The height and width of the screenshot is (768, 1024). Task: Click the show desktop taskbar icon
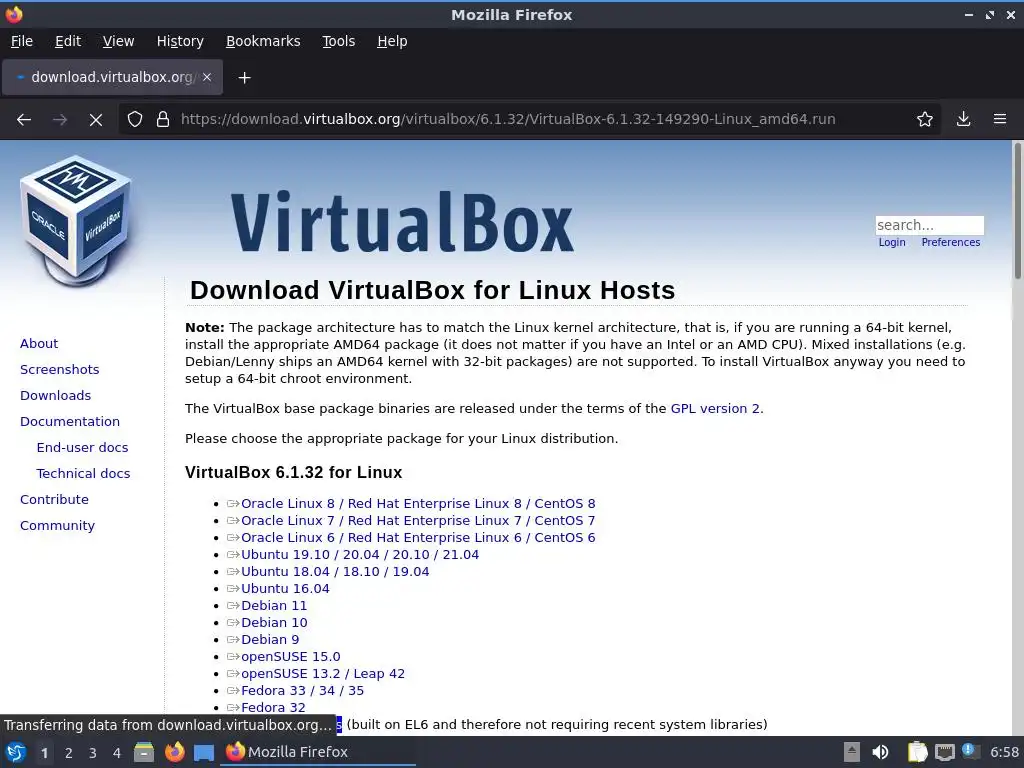(204, 752)
